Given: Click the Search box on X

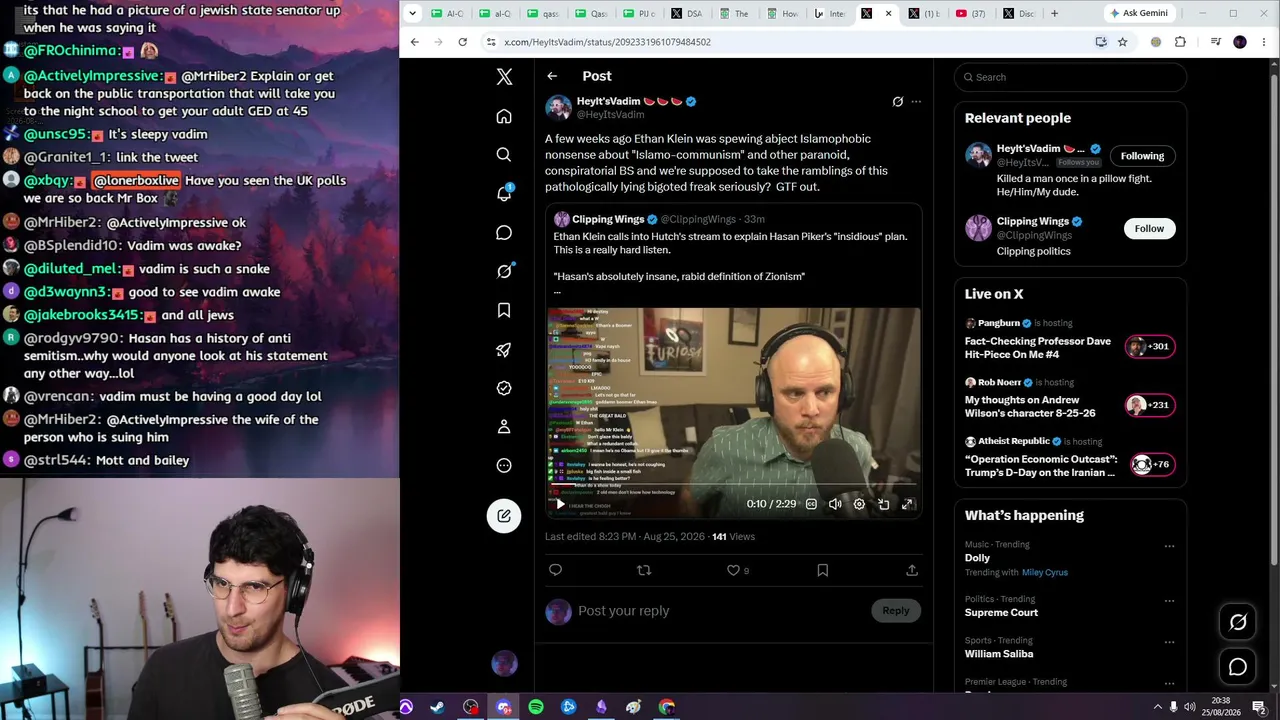Looking at the screenshot, I should coord(1070,77).
